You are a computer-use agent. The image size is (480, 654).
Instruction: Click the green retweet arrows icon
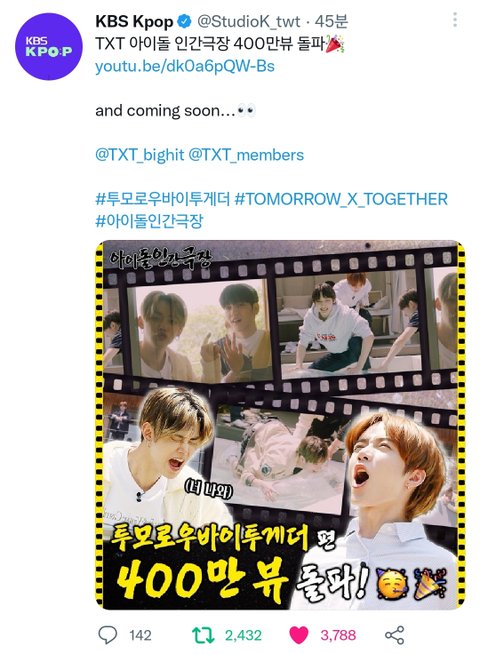tap(203, 635)
